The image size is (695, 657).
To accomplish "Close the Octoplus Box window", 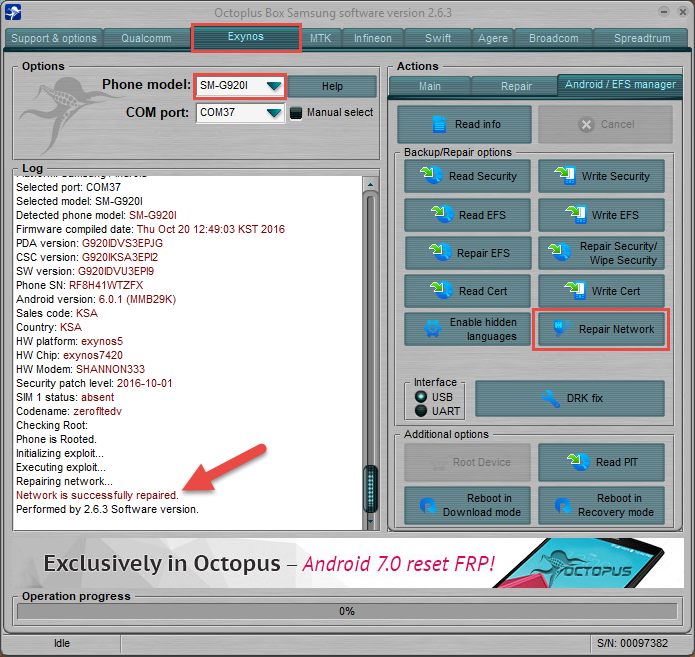I will tap(683, 12).
